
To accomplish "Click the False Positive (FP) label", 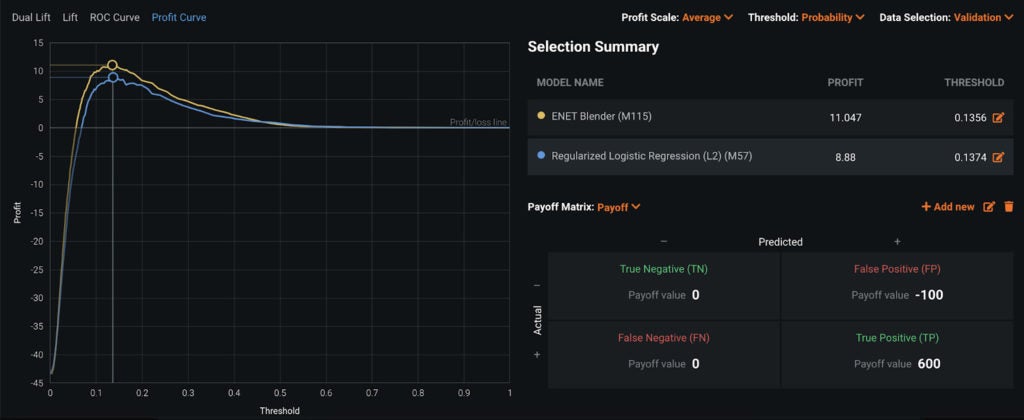I will click(x=897, y=268).
